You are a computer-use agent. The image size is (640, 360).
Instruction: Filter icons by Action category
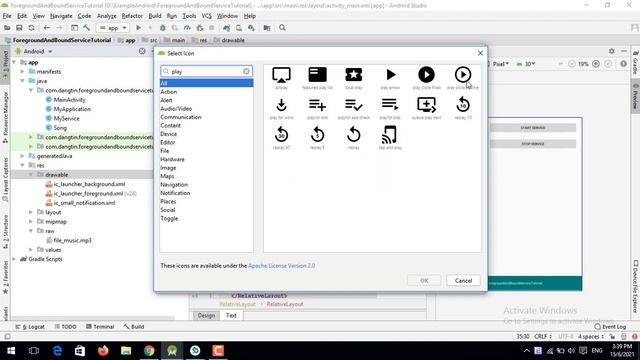tap(169, 92)
